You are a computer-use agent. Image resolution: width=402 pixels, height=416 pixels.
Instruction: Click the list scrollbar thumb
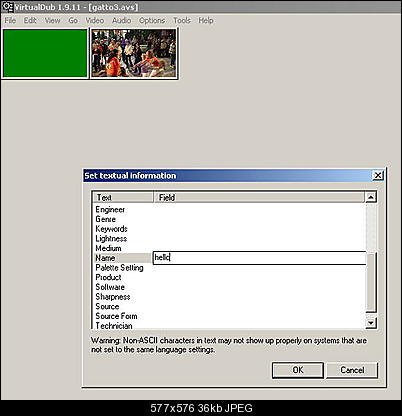click(371, 282)
